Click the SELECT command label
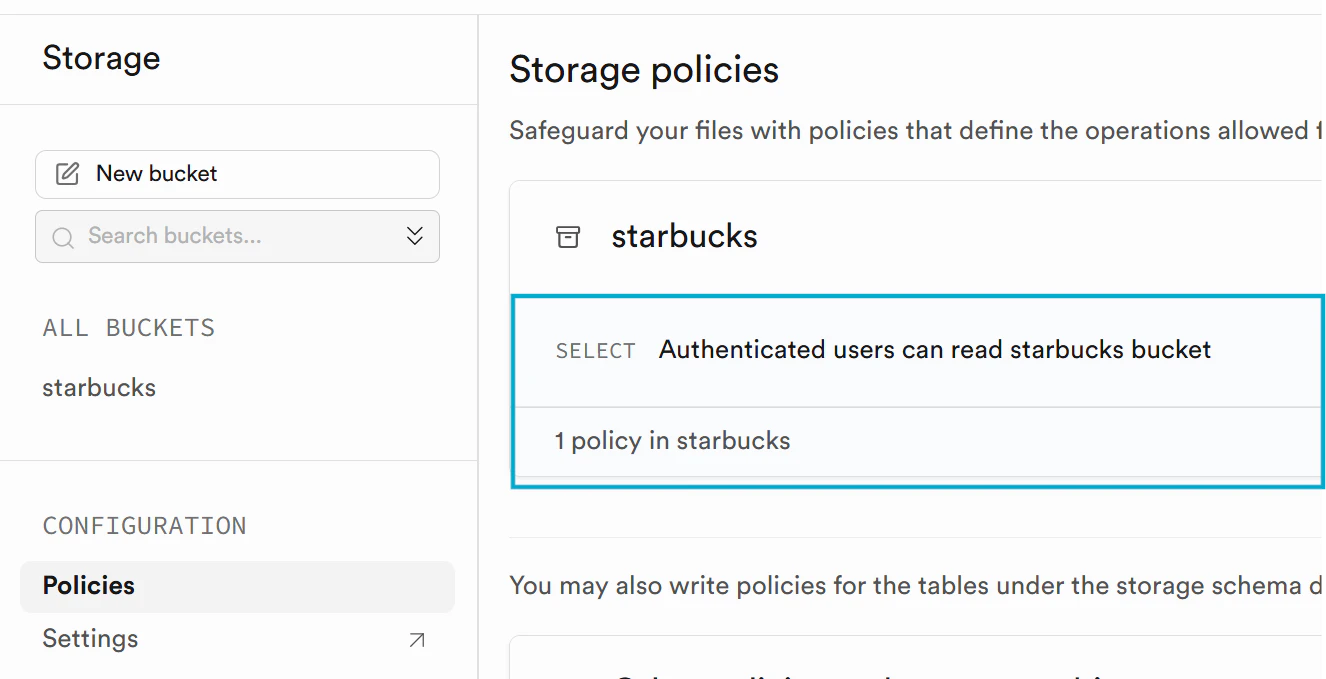Viewport: 1326px width, 679px height. [x=596, y=351]
